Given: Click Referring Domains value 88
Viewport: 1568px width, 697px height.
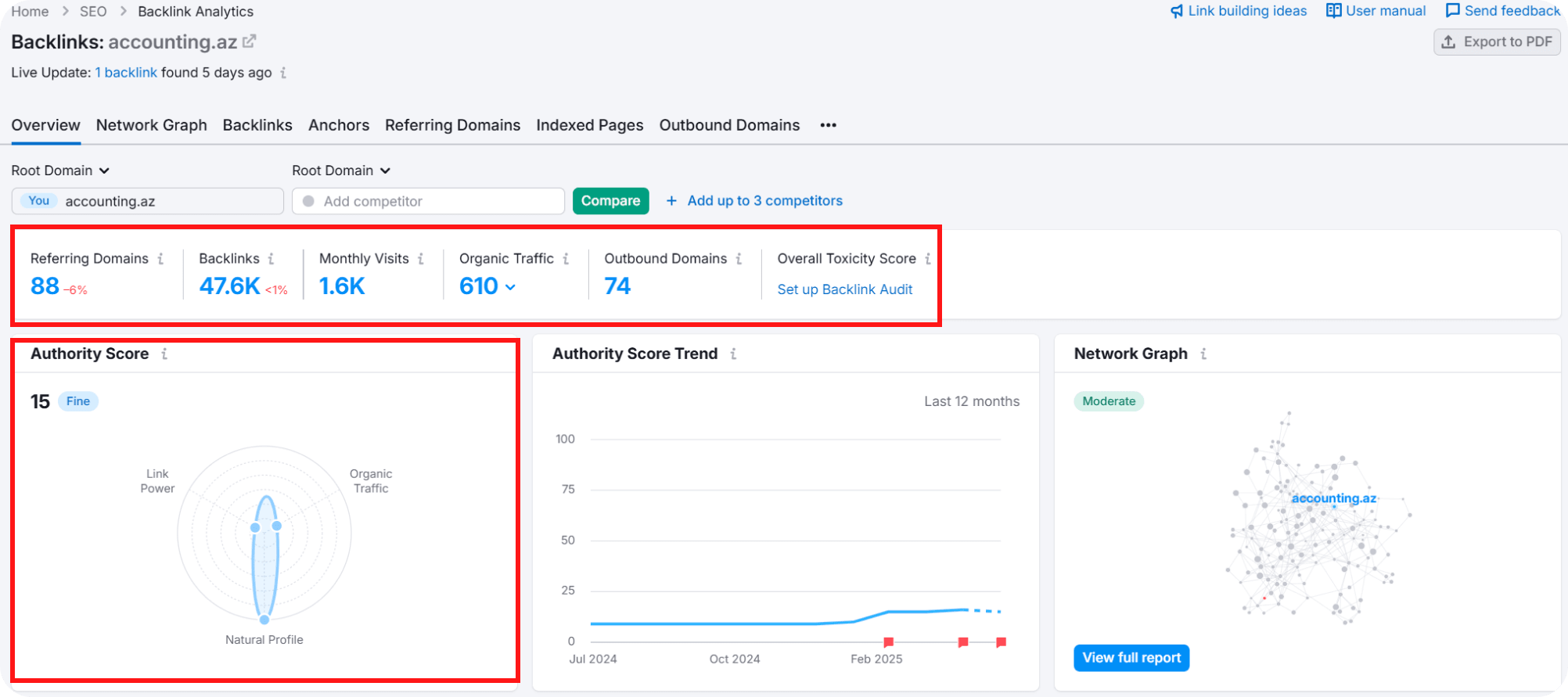Looking at the screenshot, I should click(x=45, y=286).
